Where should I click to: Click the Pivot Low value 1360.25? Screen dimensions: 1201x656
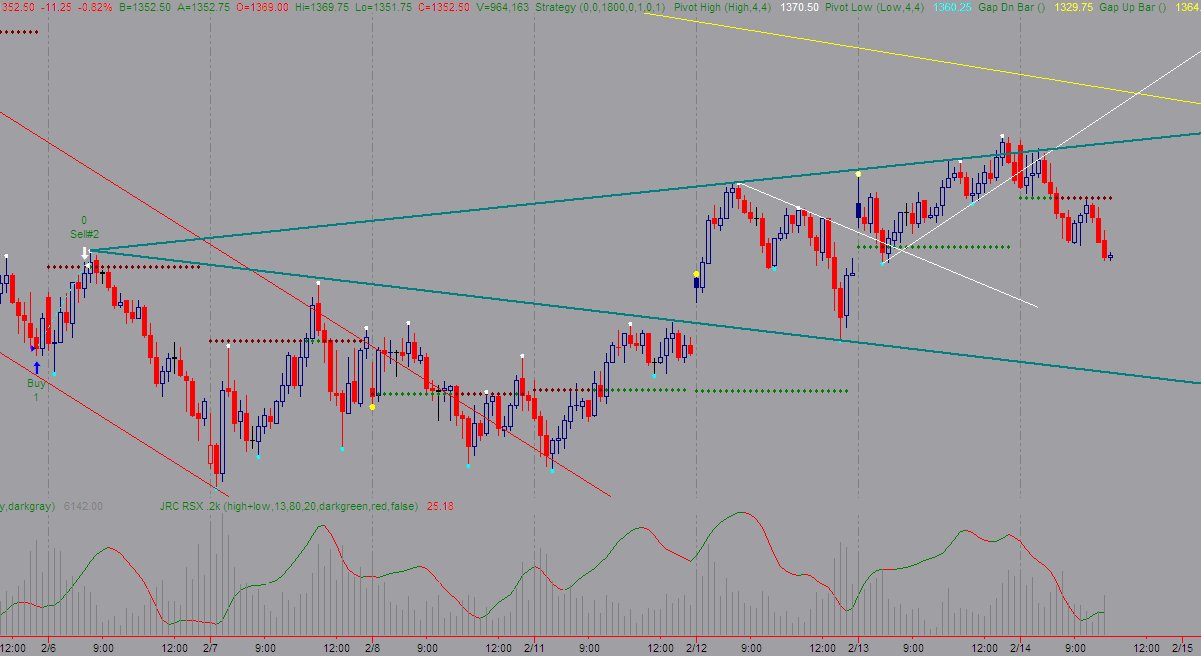(954, 7)
